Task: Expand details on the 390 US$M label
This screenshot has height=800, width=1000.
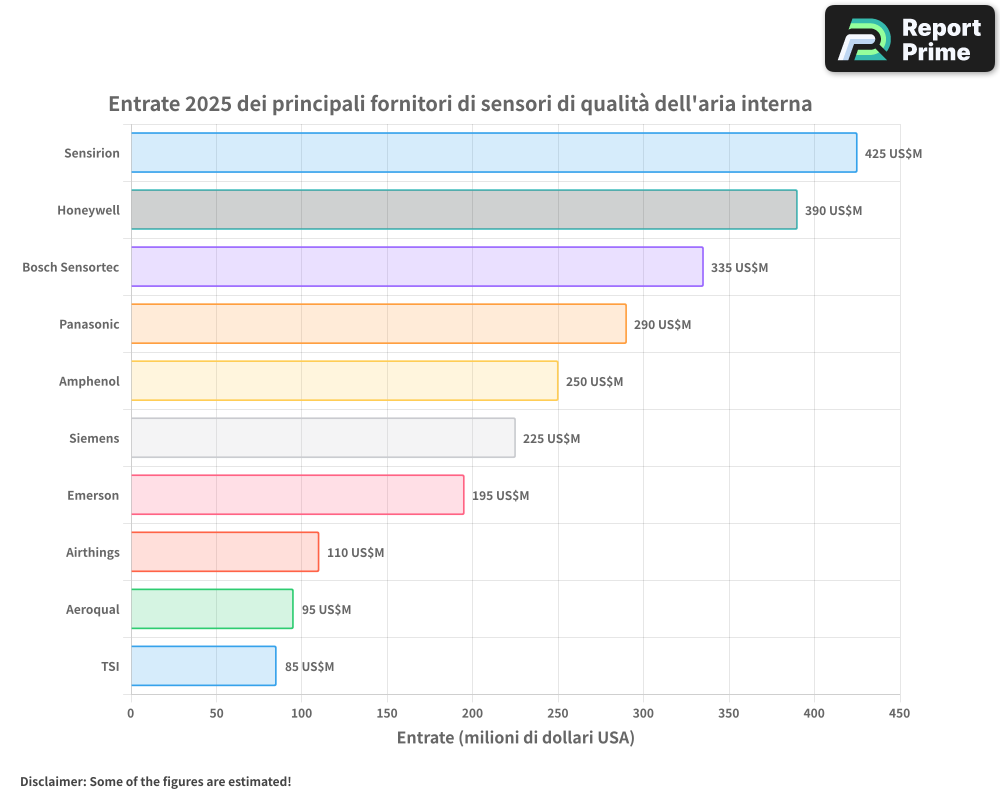Action: (834, 211)
